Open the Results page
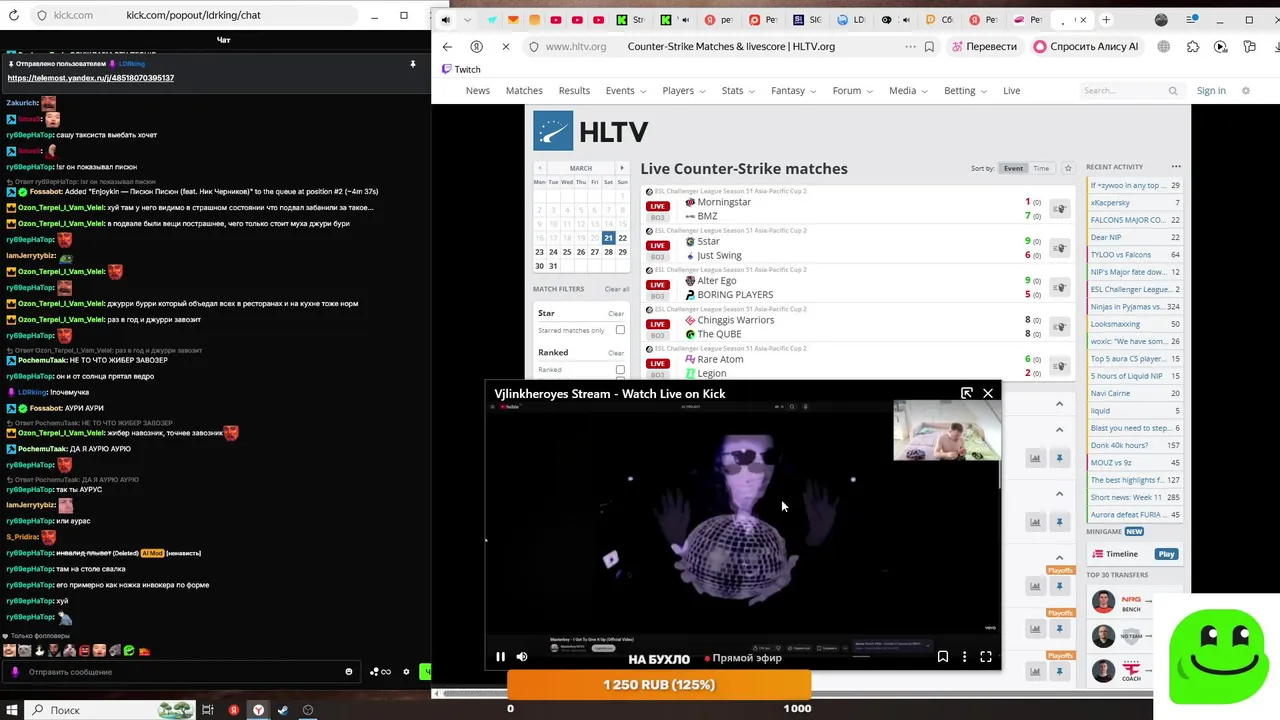The height and width of the screenshot is (720, 1280). pyautogui.click(x=574, y=90)
